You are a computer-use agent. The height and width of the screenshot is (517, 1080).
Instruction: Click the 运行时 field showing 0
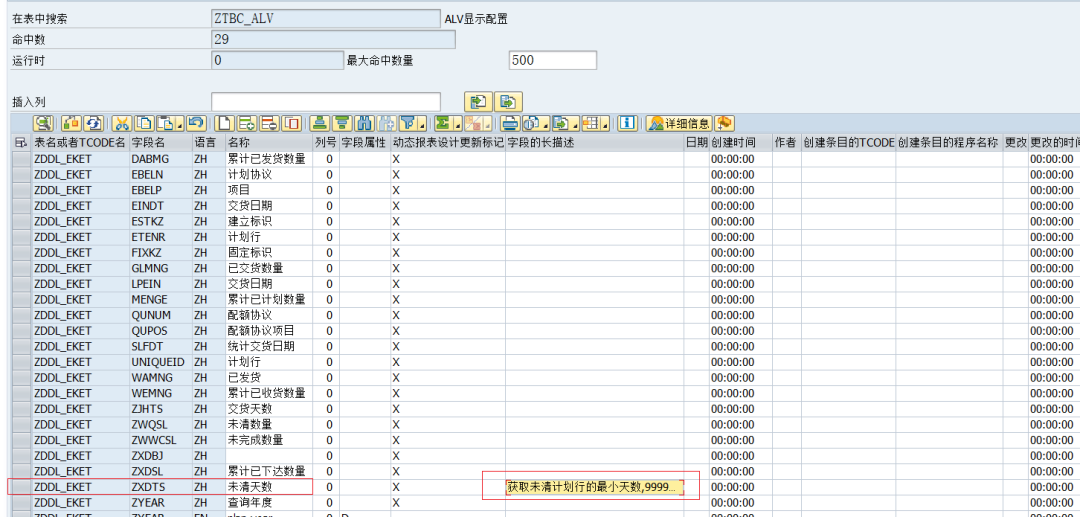click(x=277, y=60)
